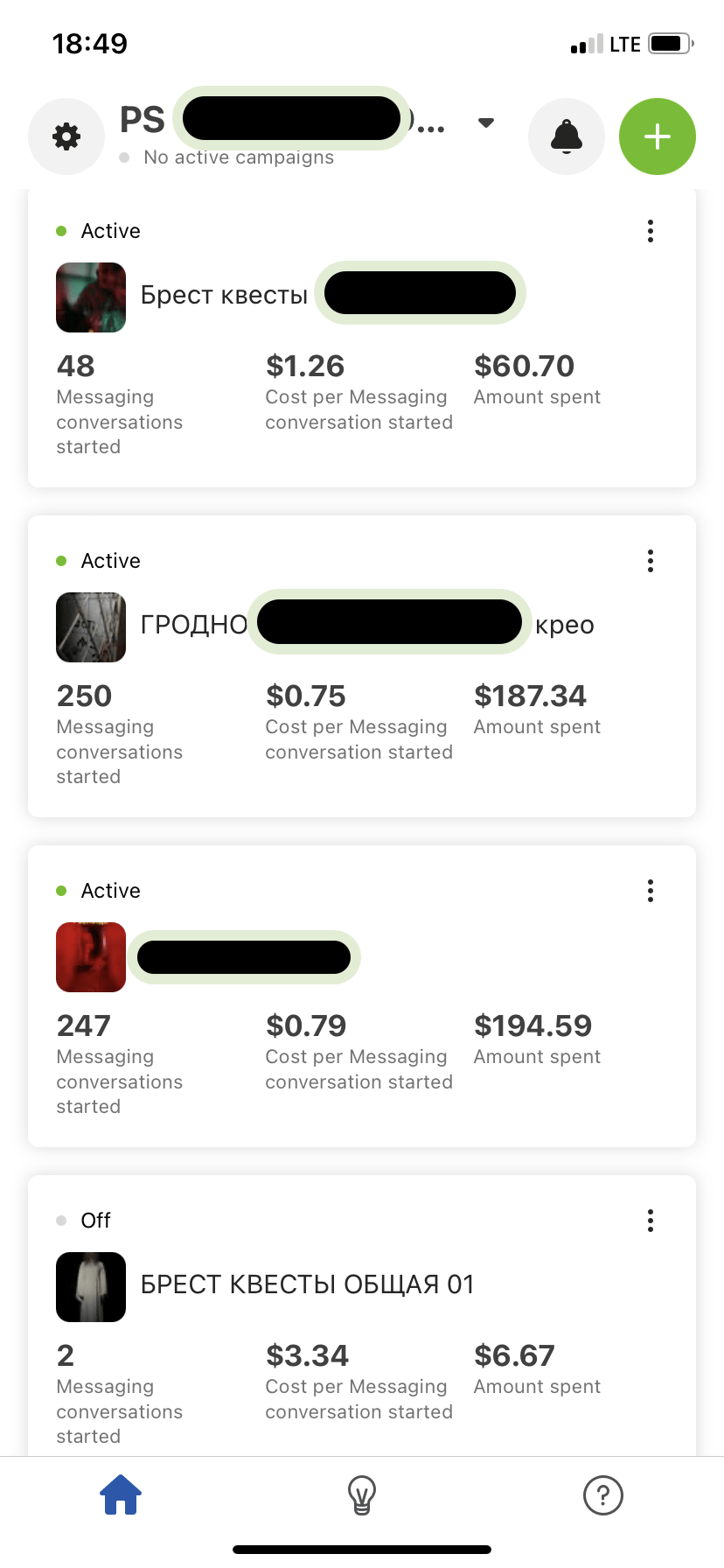Create a new campaign with green plus
This screenshot has width=724, height=1568.
point(658,136)
